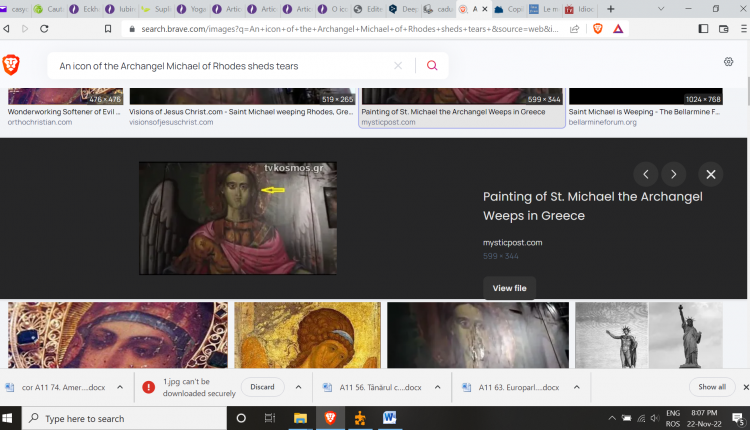Viewport: 750px width, 430px height.
Task: Discard the insecure 1.jpg download
Action: click(x=262, y=387)
